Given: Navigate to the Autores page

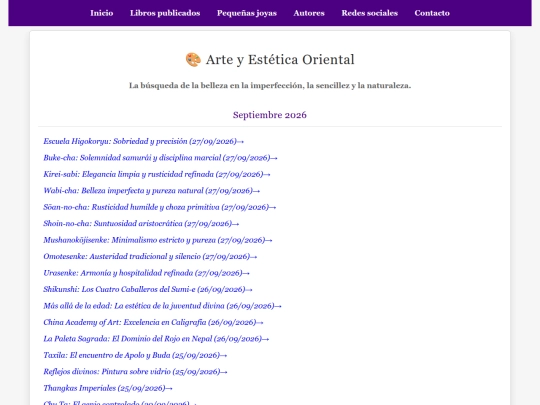Looking at the screenshot, I should point(309,13).
